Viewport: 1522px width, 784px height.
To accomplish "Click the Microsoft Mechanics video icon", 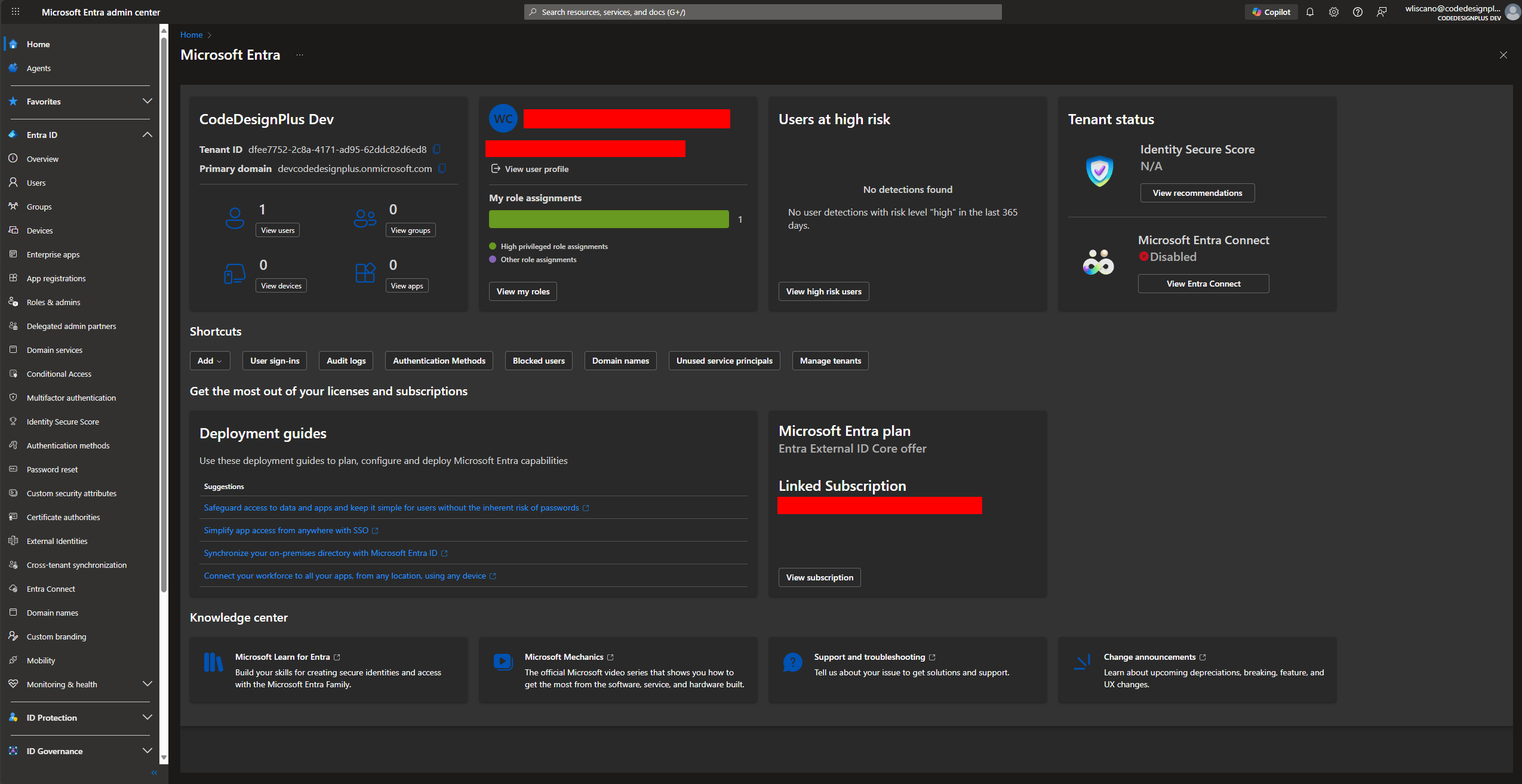I will pyautogui.click(x=503, y=662).
